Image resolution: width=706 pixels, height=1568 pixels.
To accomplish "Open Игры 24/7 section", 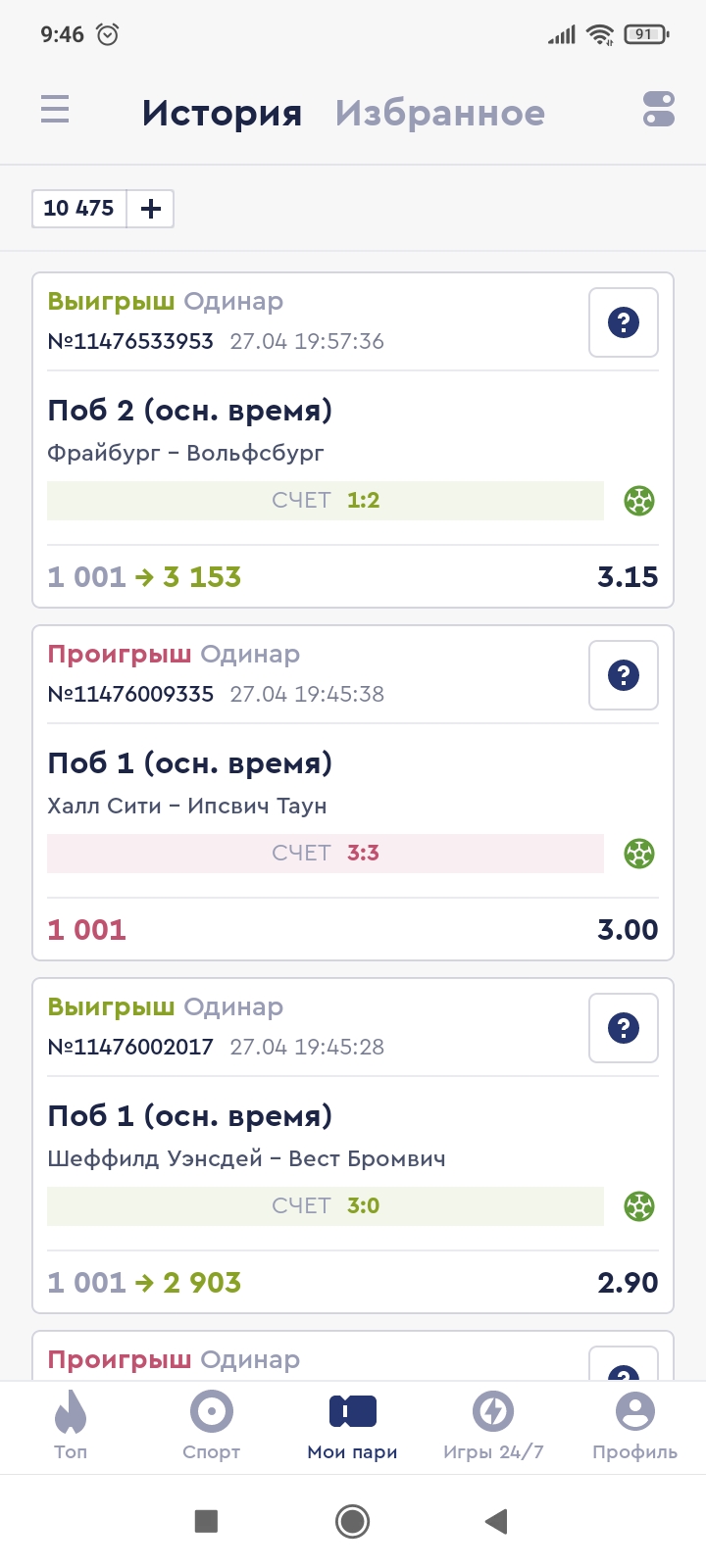I will pos(493,1426).
